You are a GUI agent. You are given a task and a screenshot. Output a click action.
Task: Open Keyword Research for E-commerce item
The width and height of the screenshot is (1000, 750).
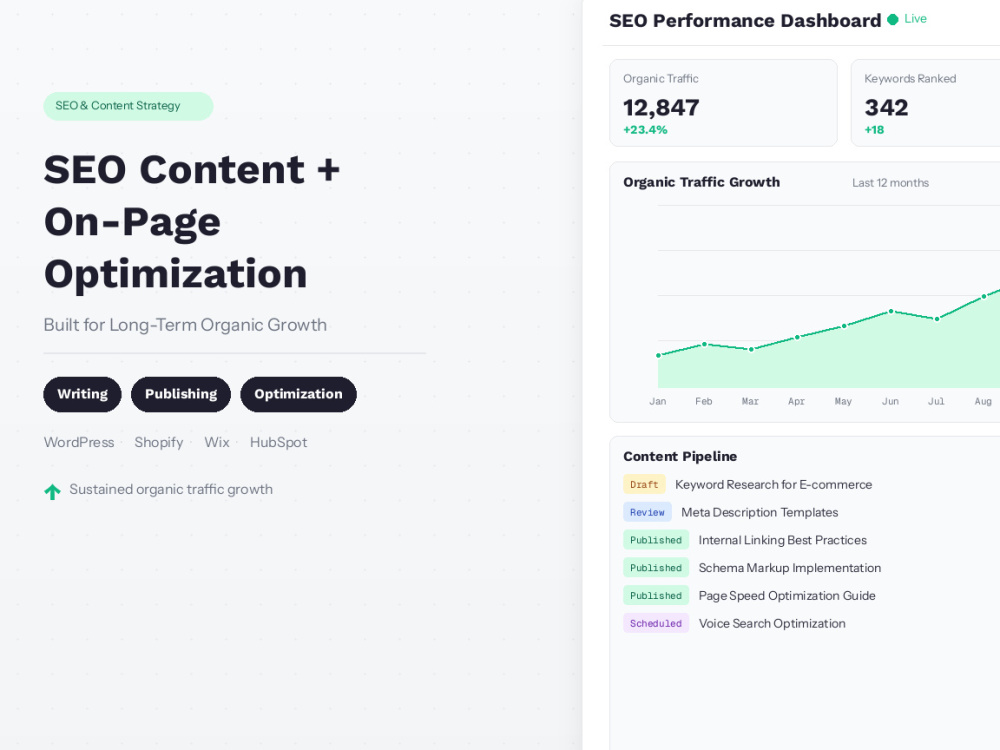pos(774,485)
